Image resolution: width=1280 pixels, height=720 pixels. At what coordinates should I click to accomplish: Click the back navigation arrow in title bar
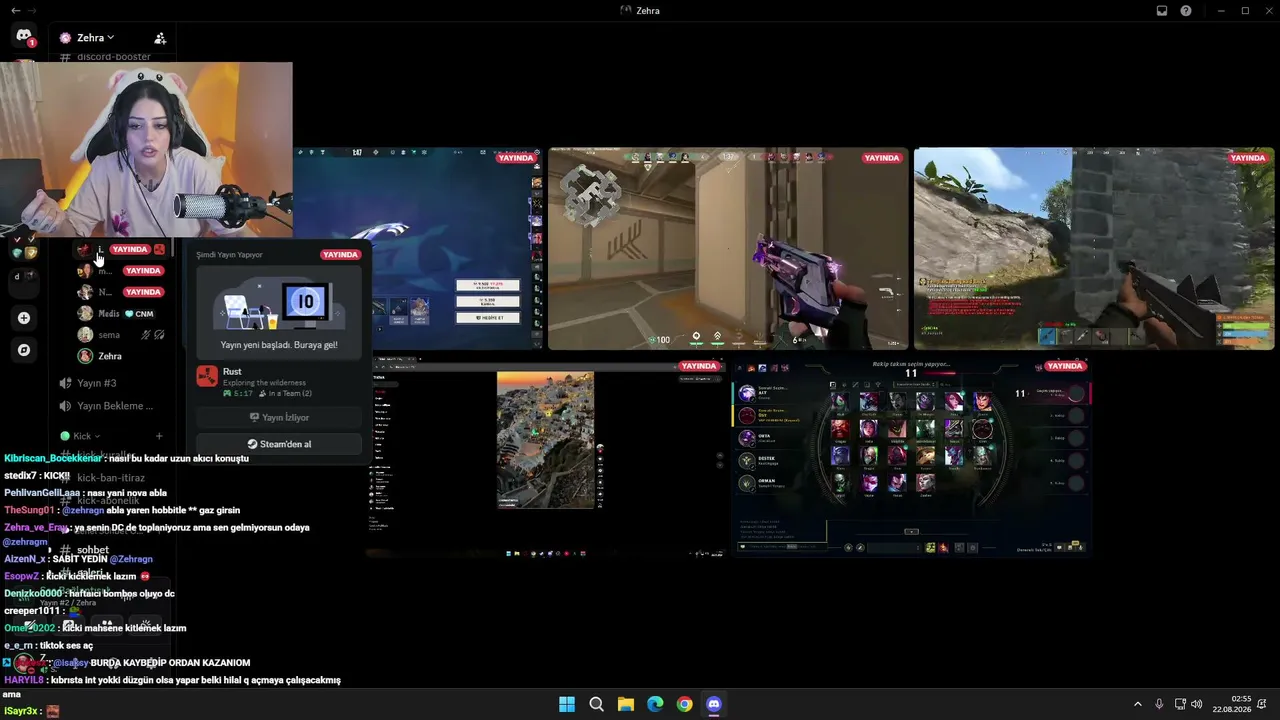pyautogui.click(x=15, y=11)
